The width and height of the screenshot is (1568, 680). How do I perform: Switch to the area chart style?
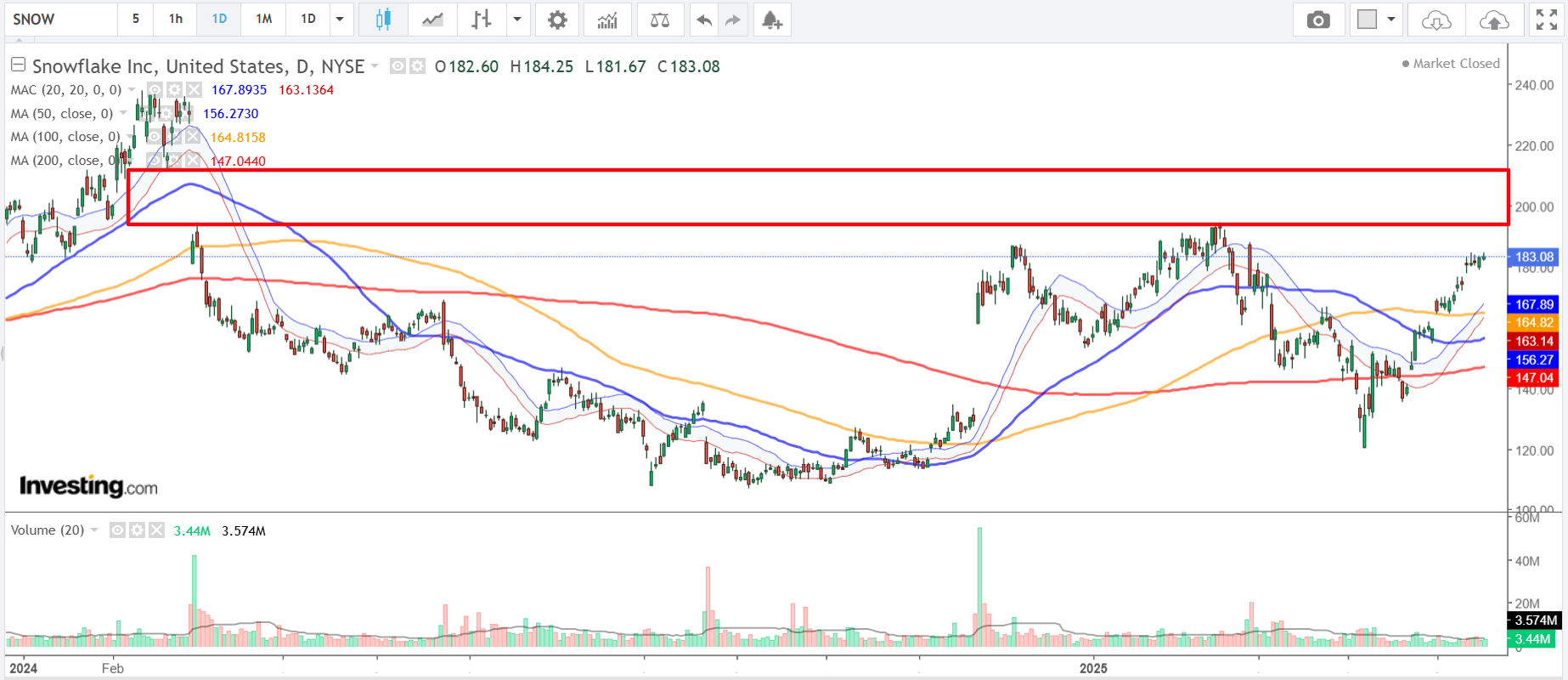point(432,20)
